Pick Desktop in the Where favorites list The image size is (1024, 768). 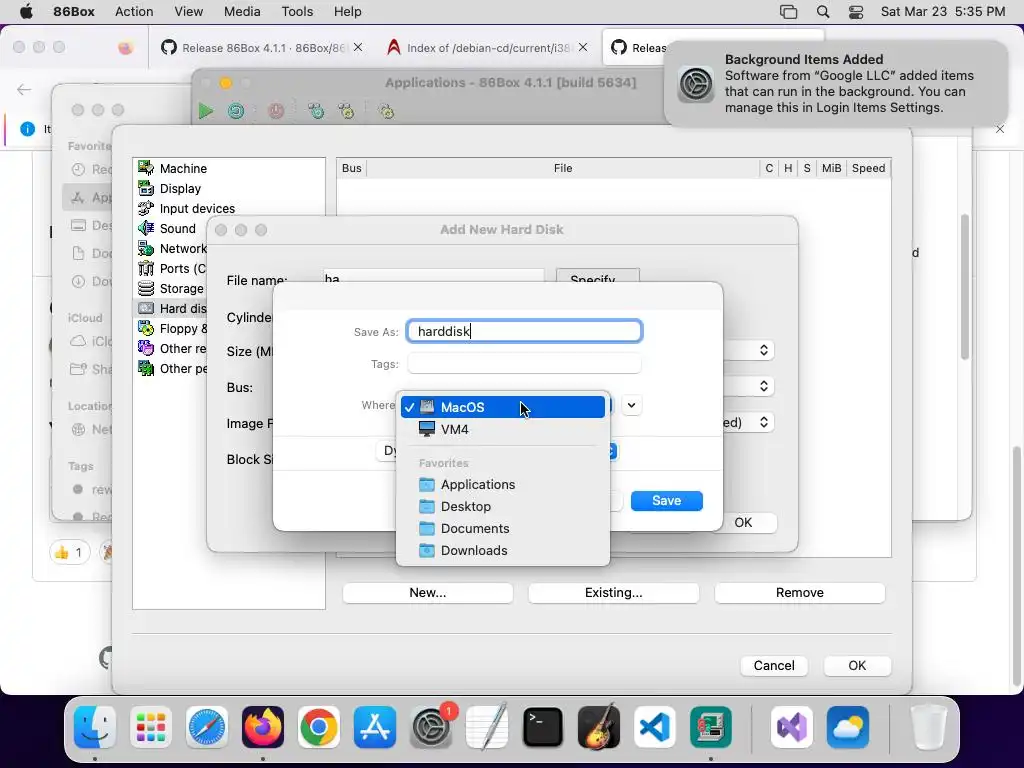click(503, 506)
